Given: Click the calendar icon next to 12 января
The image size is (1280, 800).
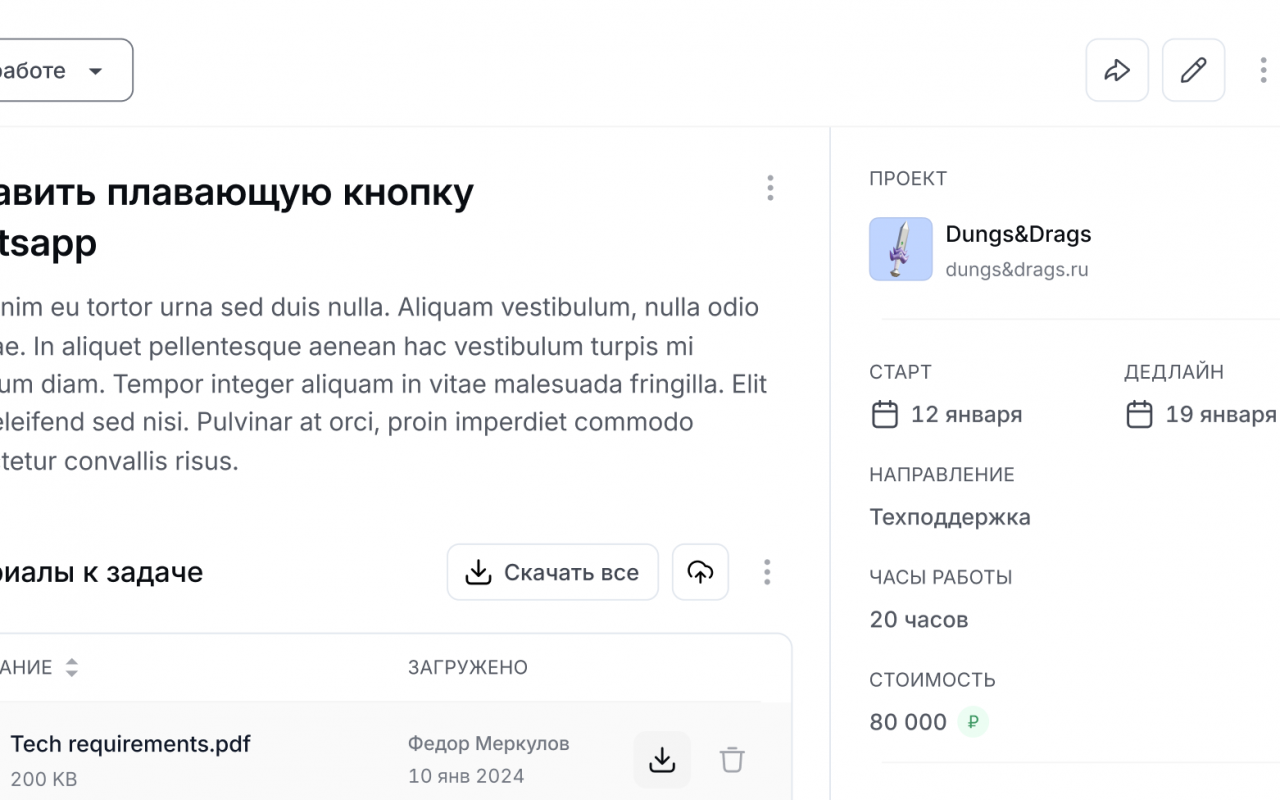Looking at the screenshot, I should (885, 414).
